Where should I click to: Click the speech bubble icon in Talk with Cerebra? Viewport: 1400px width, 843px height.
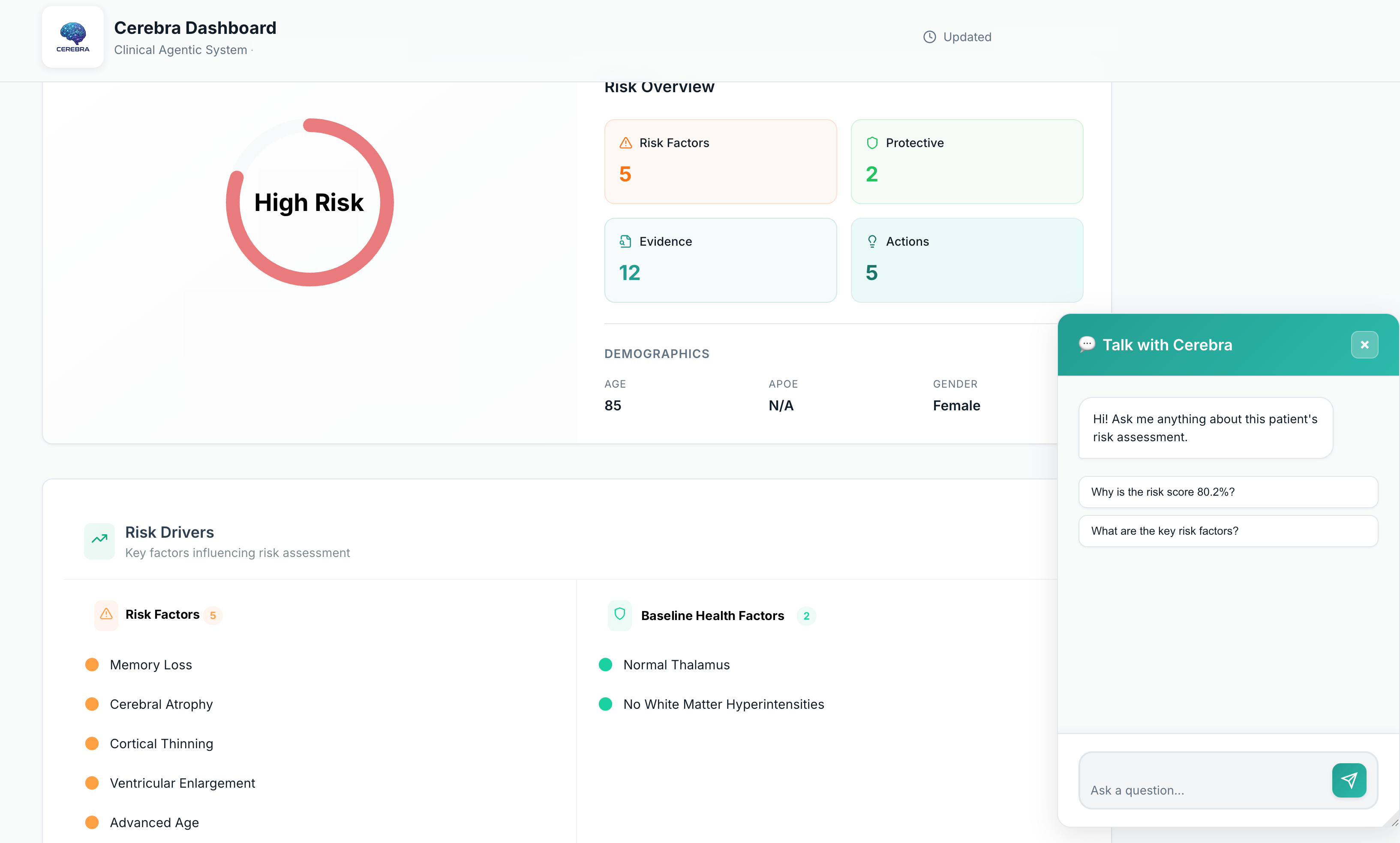(x=1087, y=344)
